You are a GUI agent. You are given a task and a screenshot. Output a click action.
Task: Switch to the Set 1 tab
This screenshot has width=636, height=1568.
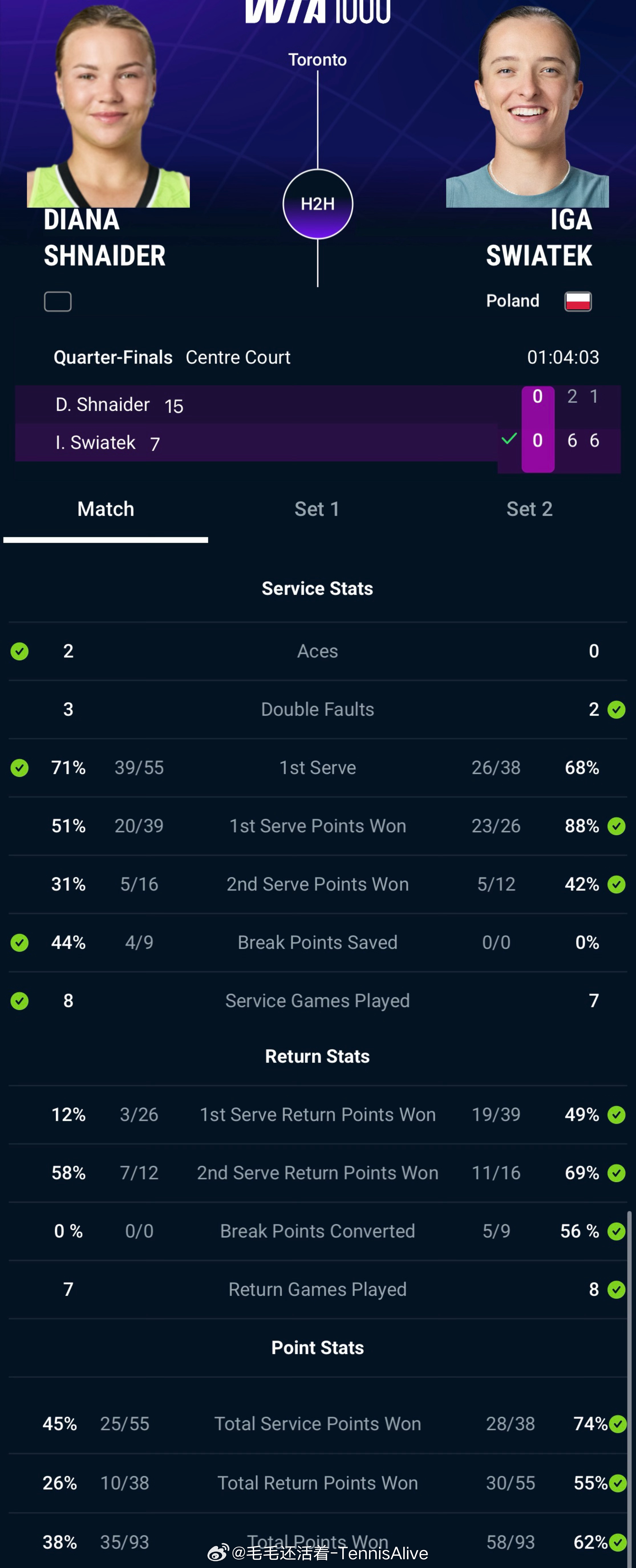click(x=317, y=509)
